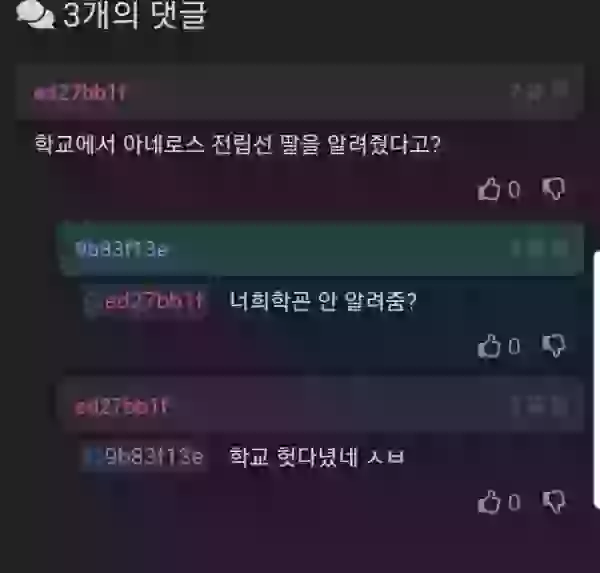This screenshot has height=573, width=600.
Task: Open 9b83ff3e author name in green header
Action: click(122, 249)
